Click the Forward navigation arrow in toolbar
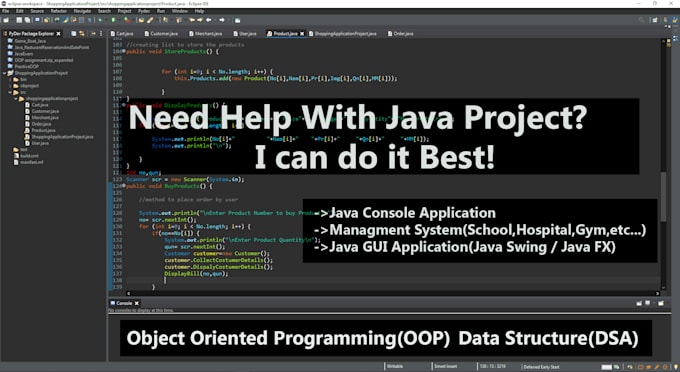 click(222, 20)
